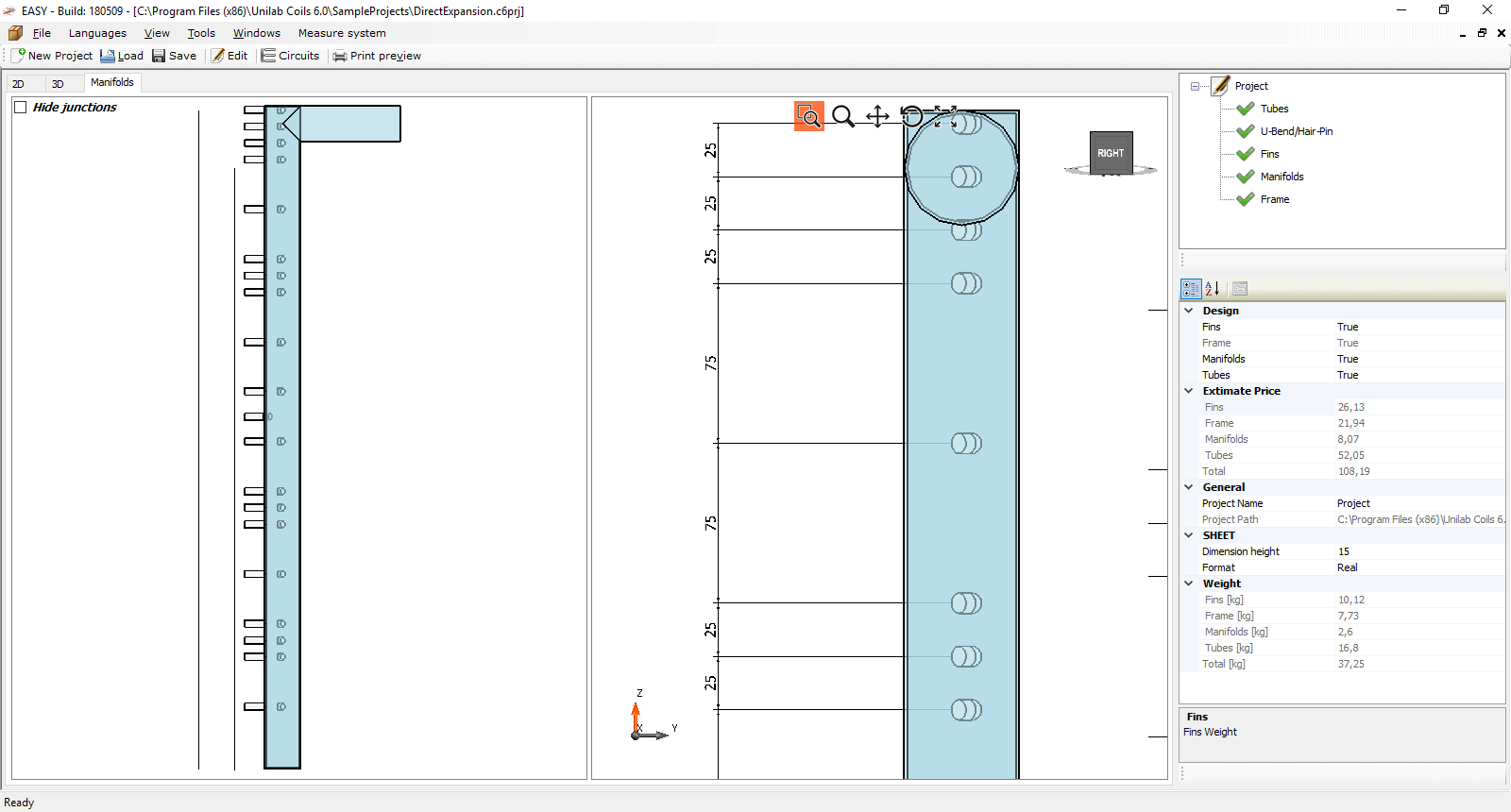Sort properties alphabetically
The image size is (1511, 812).
pyautogui.click(x=1213, y=289)
